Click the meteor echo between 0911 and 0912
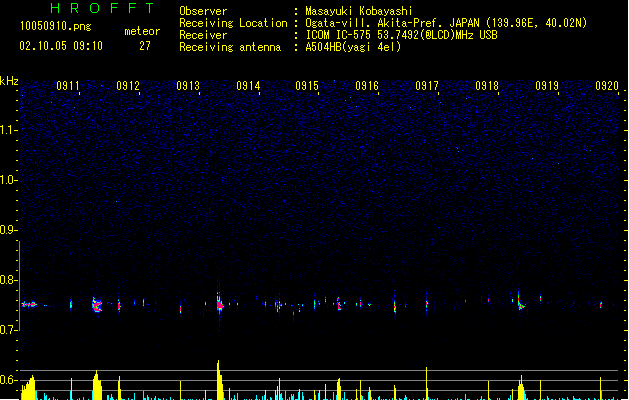Screen dimensions: 629x400 (97, 305)
